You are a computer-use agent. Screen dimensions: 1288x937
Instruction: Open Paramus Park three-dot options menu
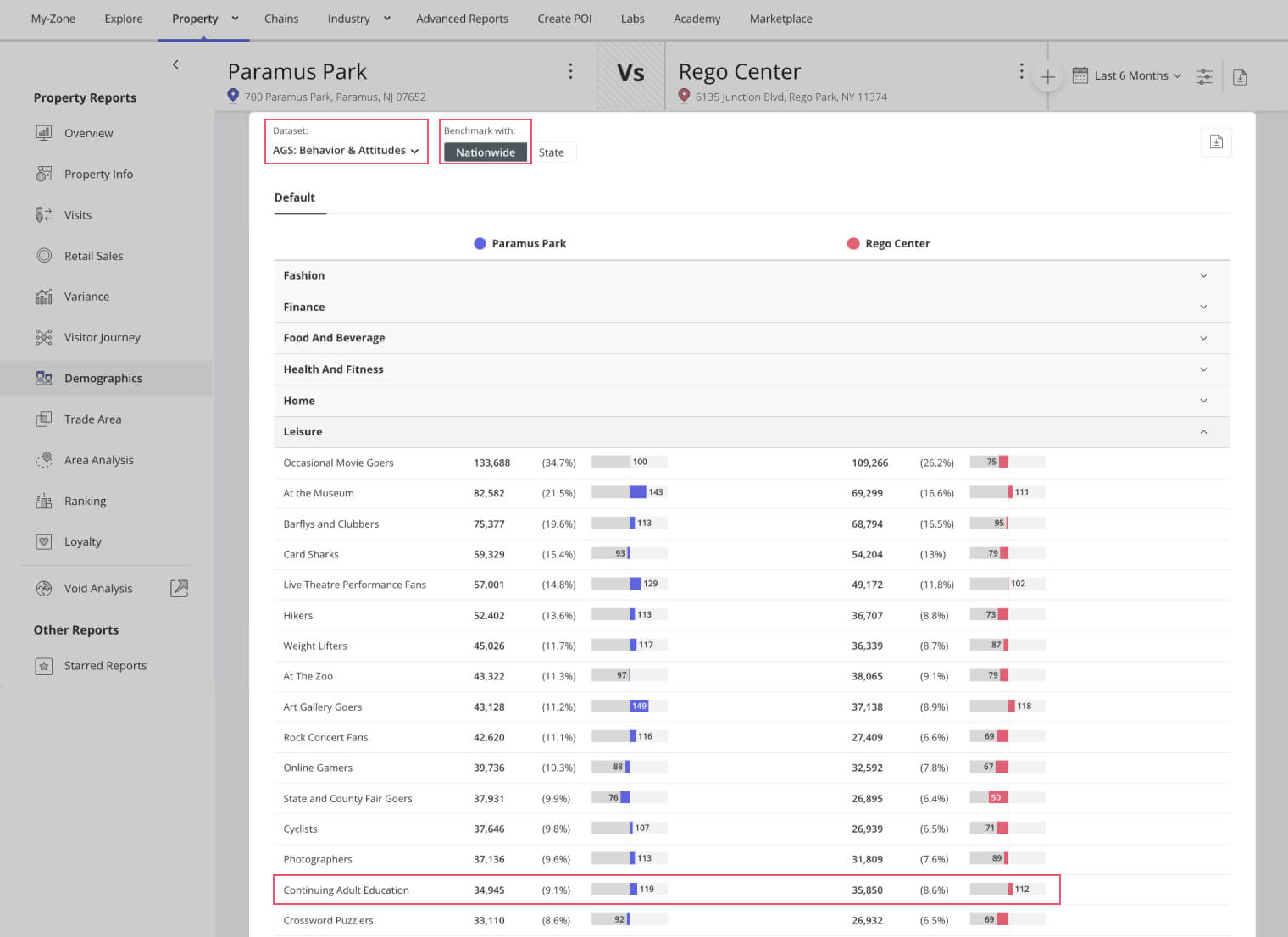(570, 71)
